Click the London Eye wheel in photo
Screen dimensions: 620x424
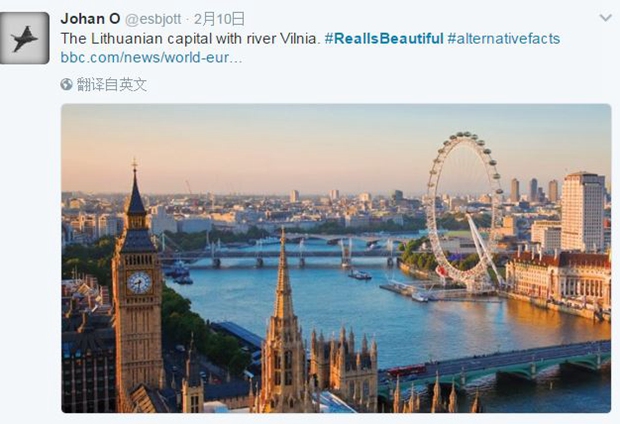click(x=465, y=212)
